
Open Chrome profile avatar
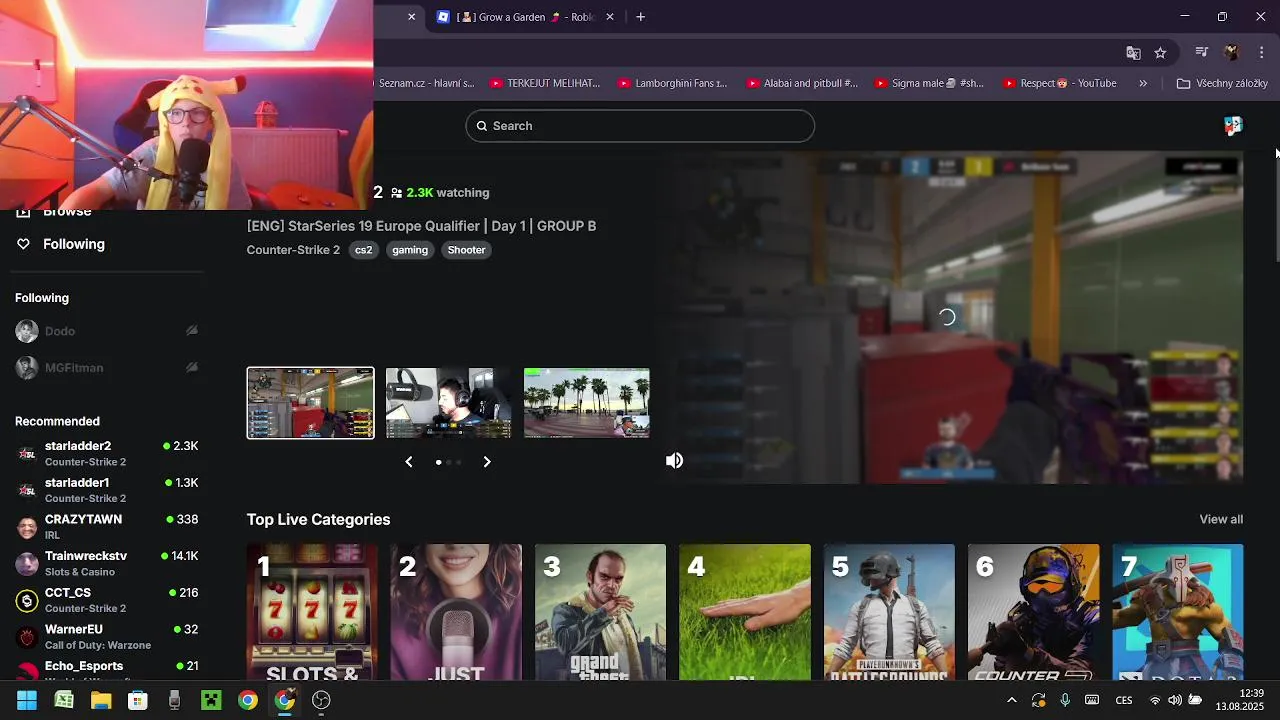(1232, 53)
